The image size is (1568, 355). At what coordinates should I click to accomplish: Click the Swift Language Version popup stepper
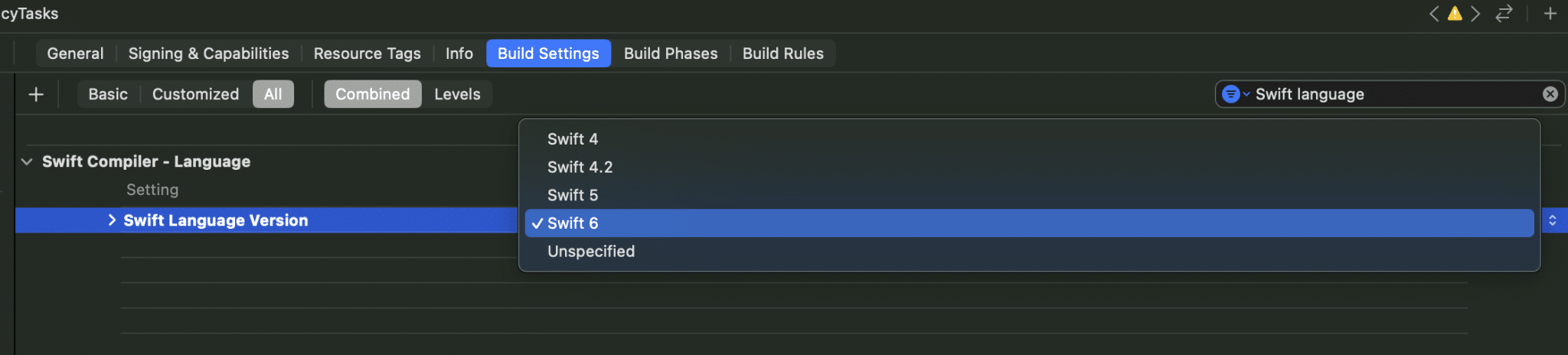[x=1552, y=220]
